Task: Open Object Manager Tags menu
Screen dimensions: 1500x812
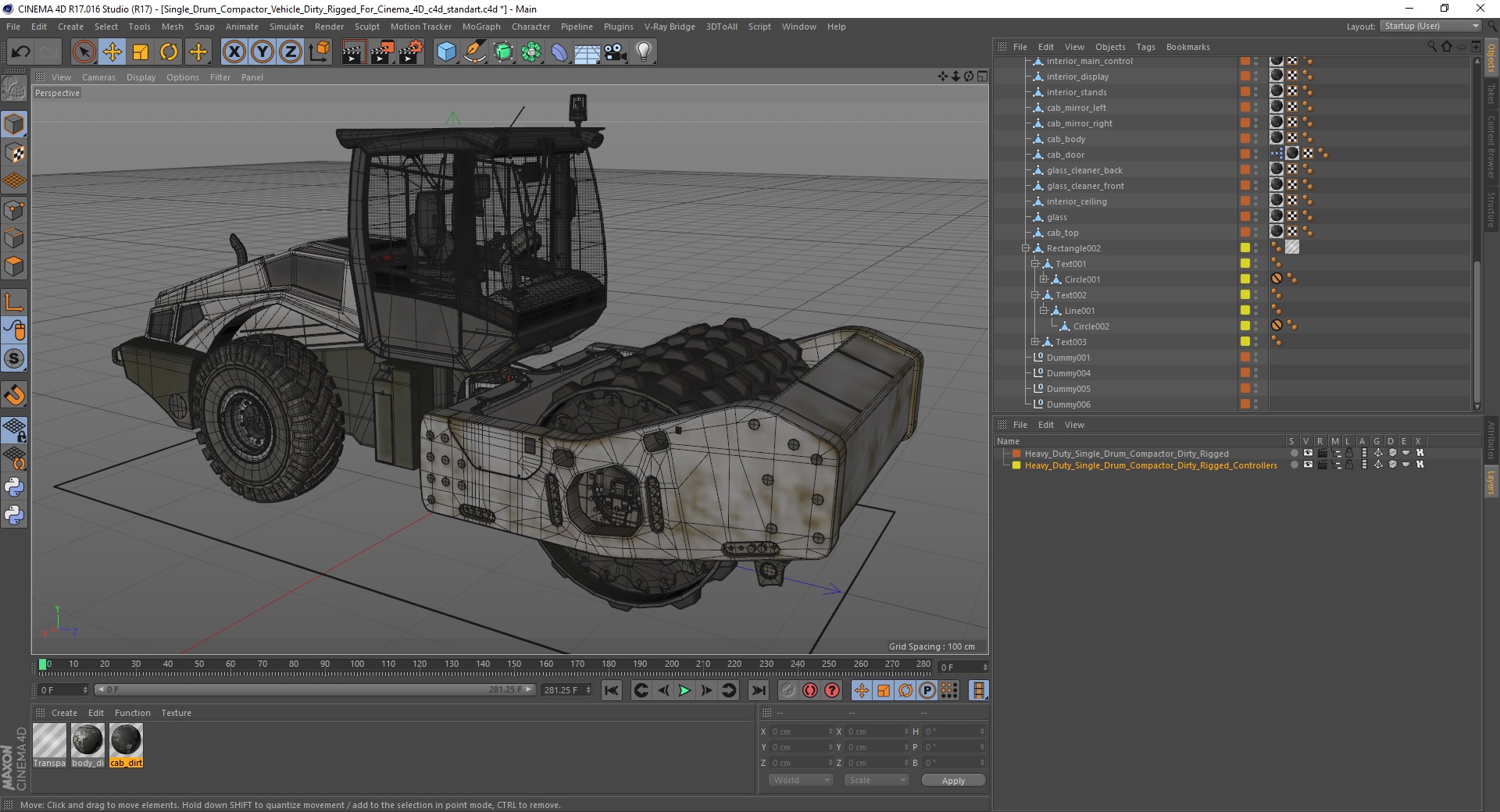Action: point(1145,47)
